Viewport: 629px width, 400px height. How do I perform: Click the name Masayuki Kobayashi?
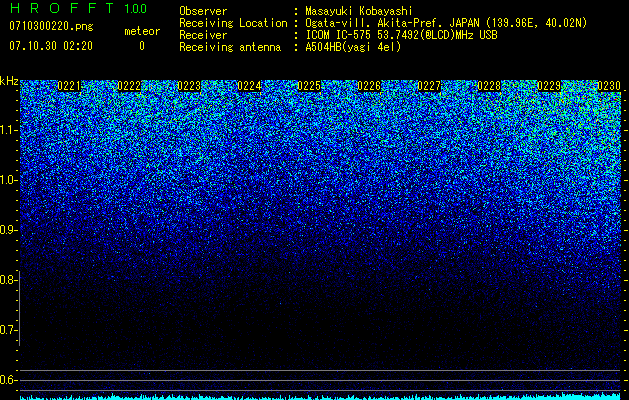(359, 11)
